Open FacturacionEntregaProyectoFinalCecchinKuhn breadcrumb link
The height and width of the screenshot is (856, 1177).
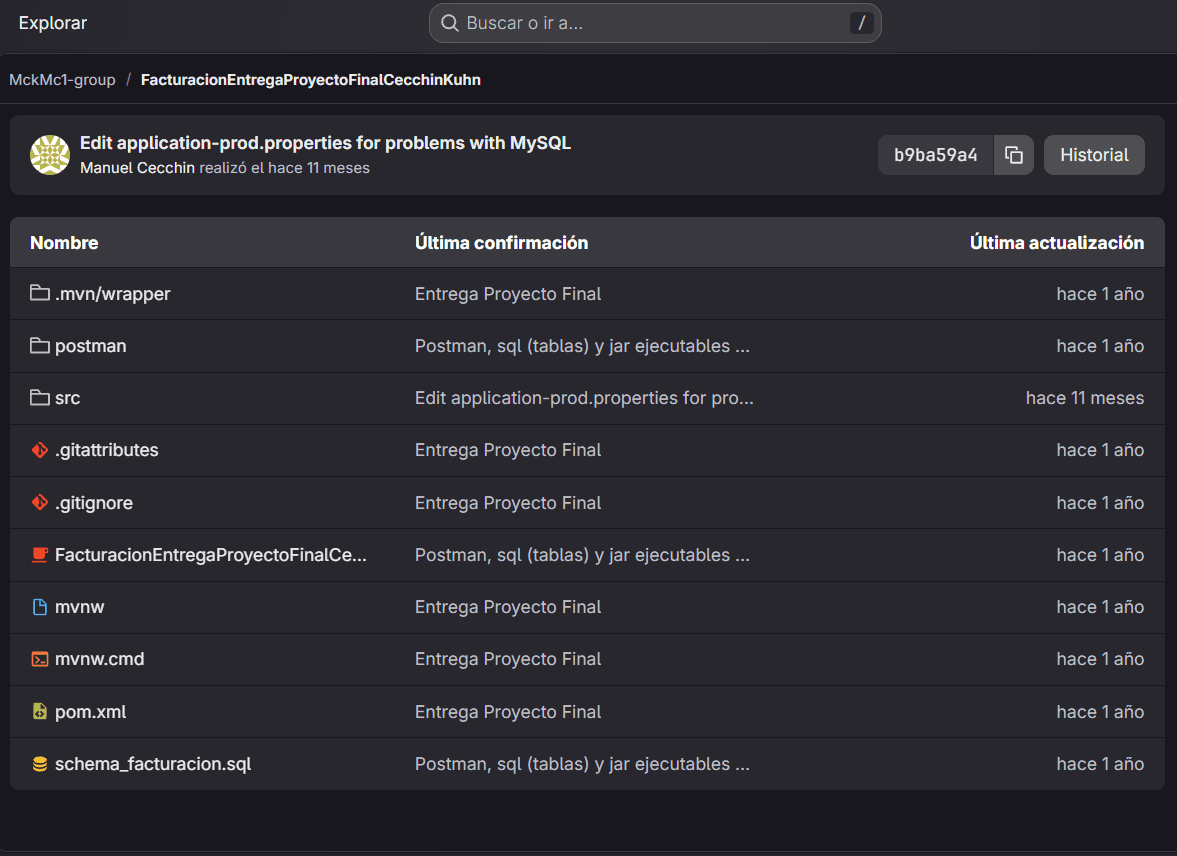pyautogui.click(x=311, y=80)
